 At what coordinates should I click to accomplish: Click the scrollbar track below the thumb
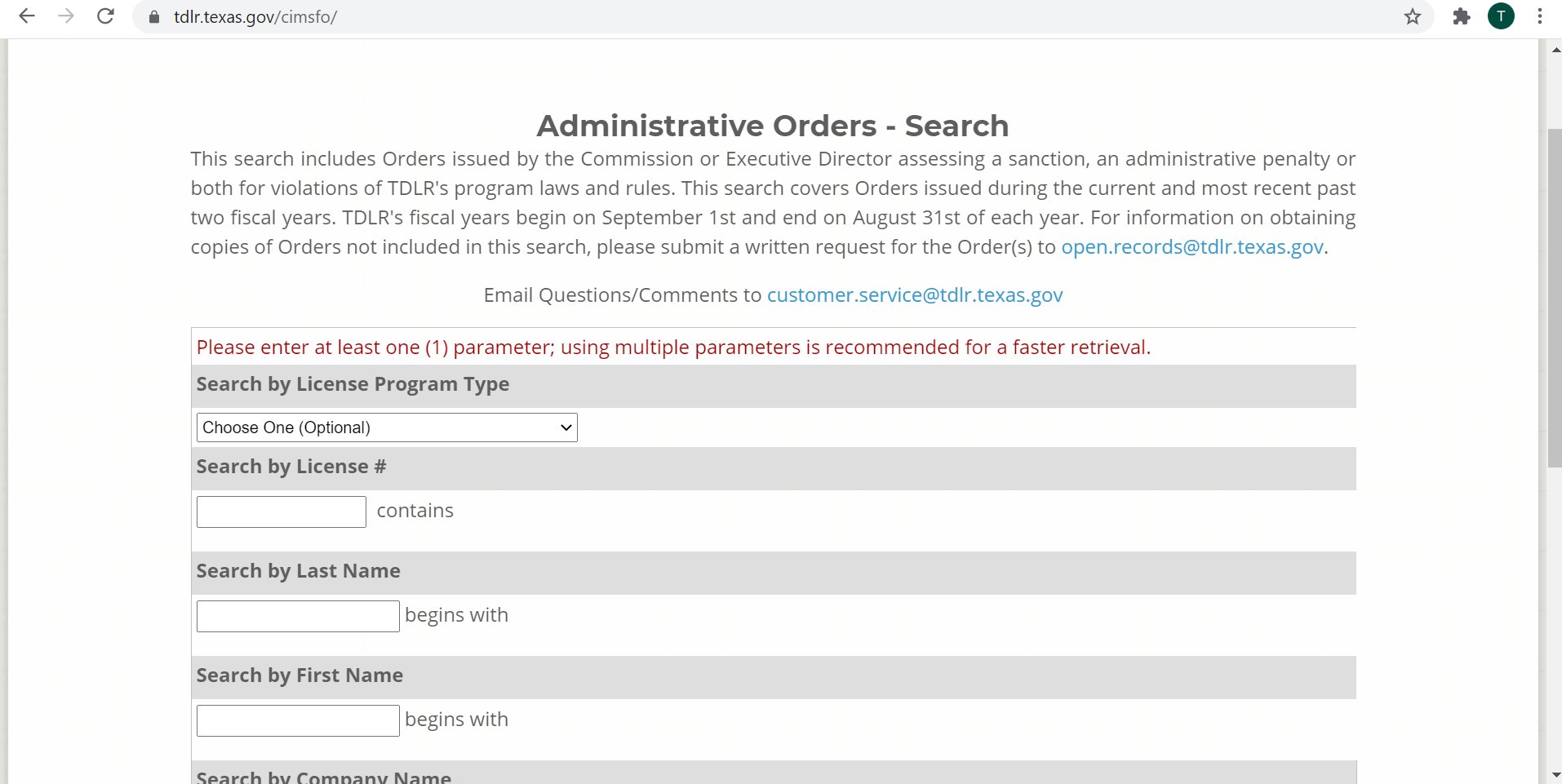1555,620
